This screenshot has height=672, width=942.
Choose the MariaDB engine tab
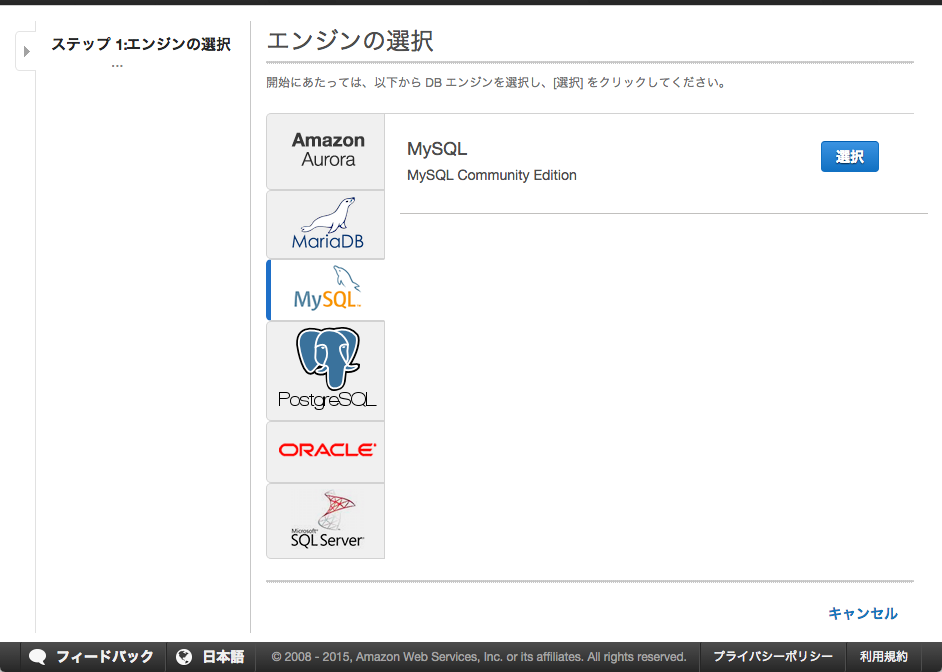tap(326, 225)
